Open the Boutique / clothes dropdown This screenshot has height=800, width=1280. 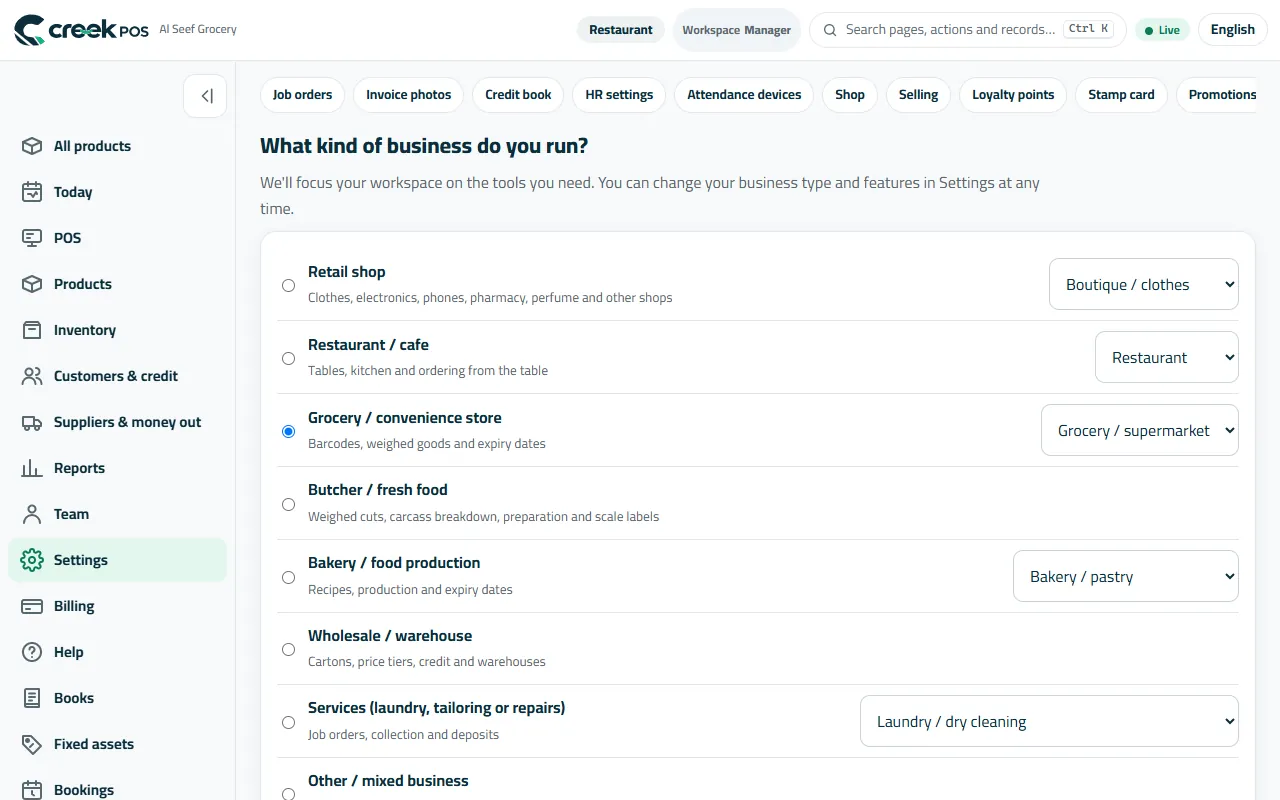1144,285
